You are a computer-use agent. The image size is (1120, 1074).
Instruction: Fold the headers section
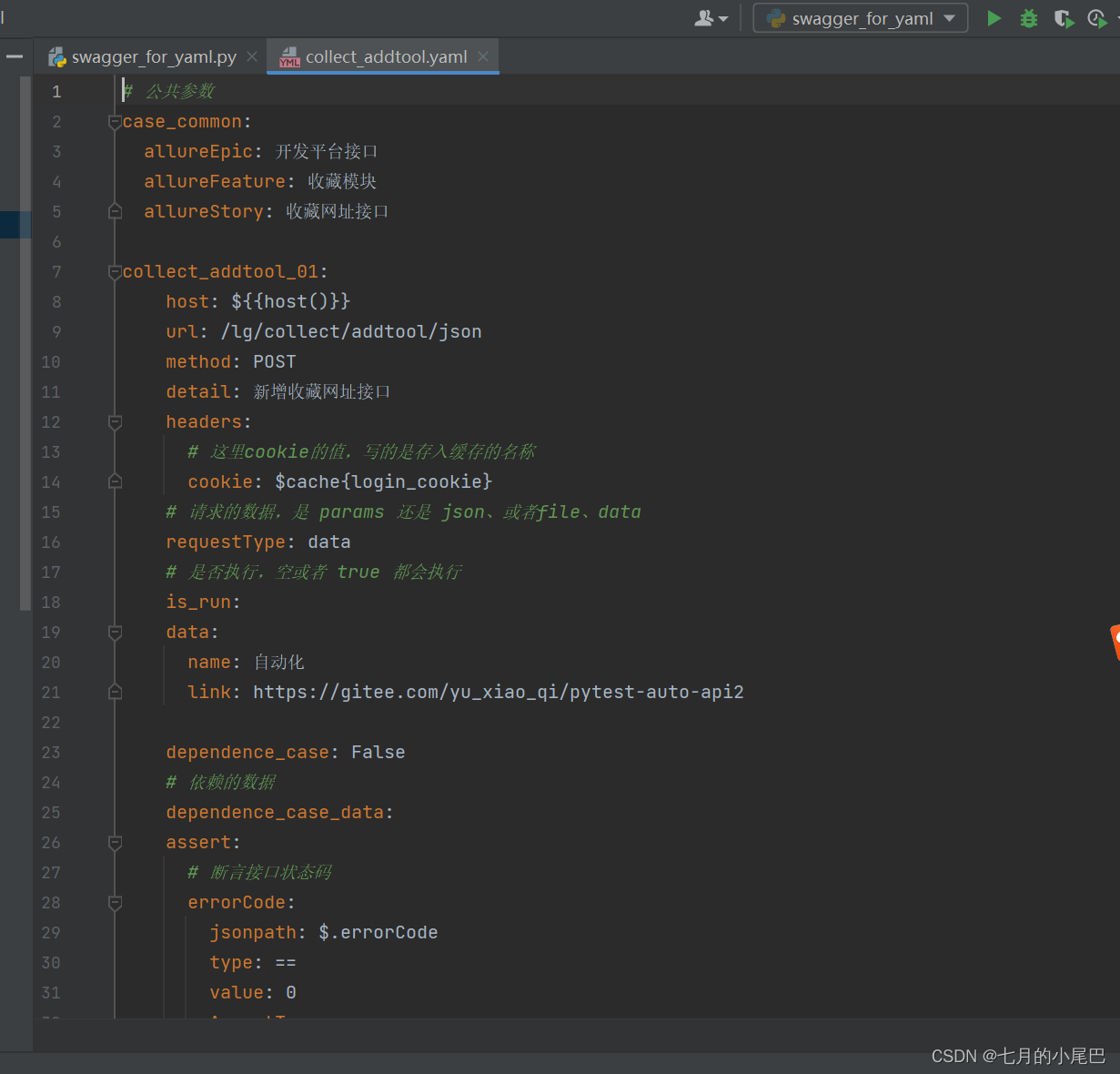[x=115, y=422]
